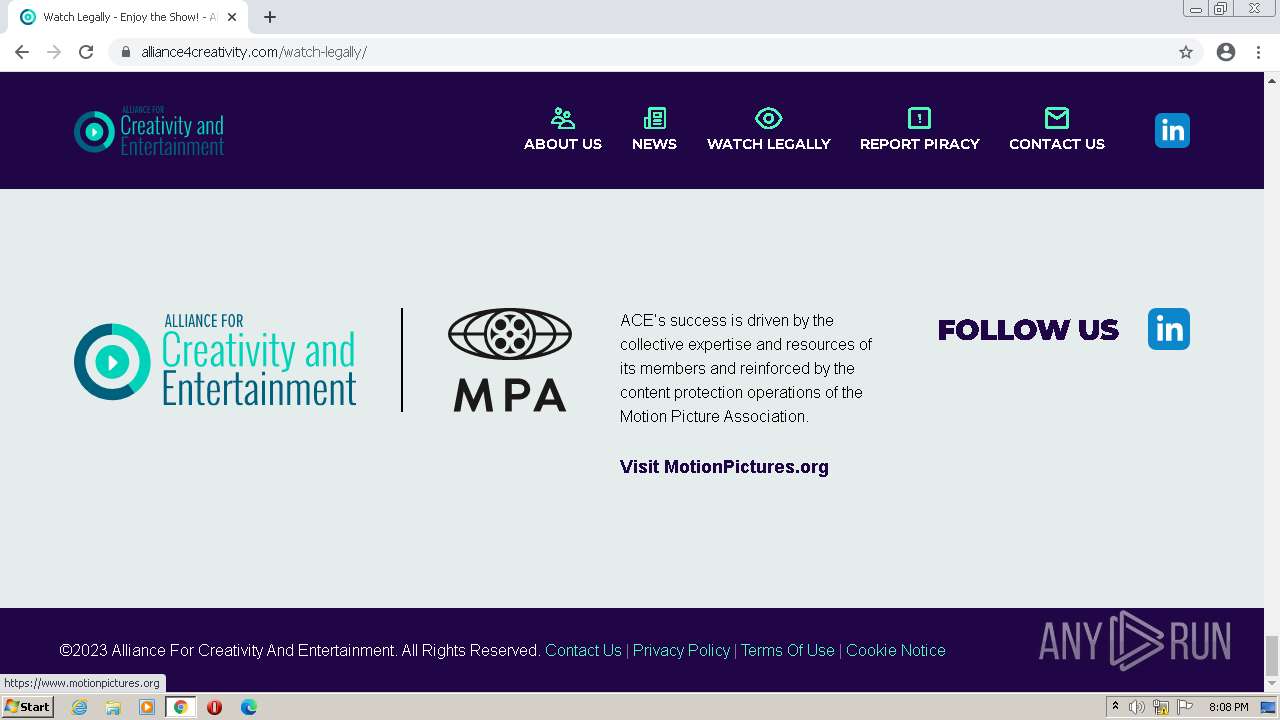Viewport: 1280px width, 720px height.
Task: Open the Report Piracy page
Action: [919, 130]
